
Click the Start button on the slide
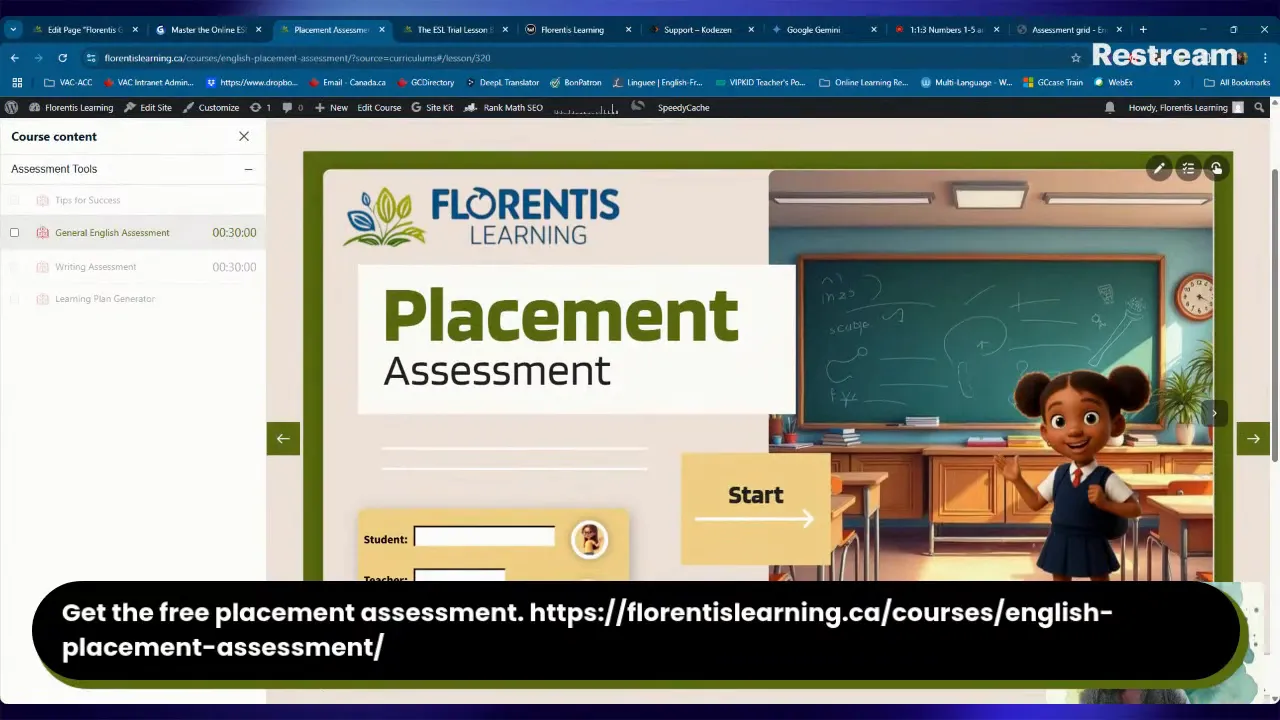tap(756, 507)
